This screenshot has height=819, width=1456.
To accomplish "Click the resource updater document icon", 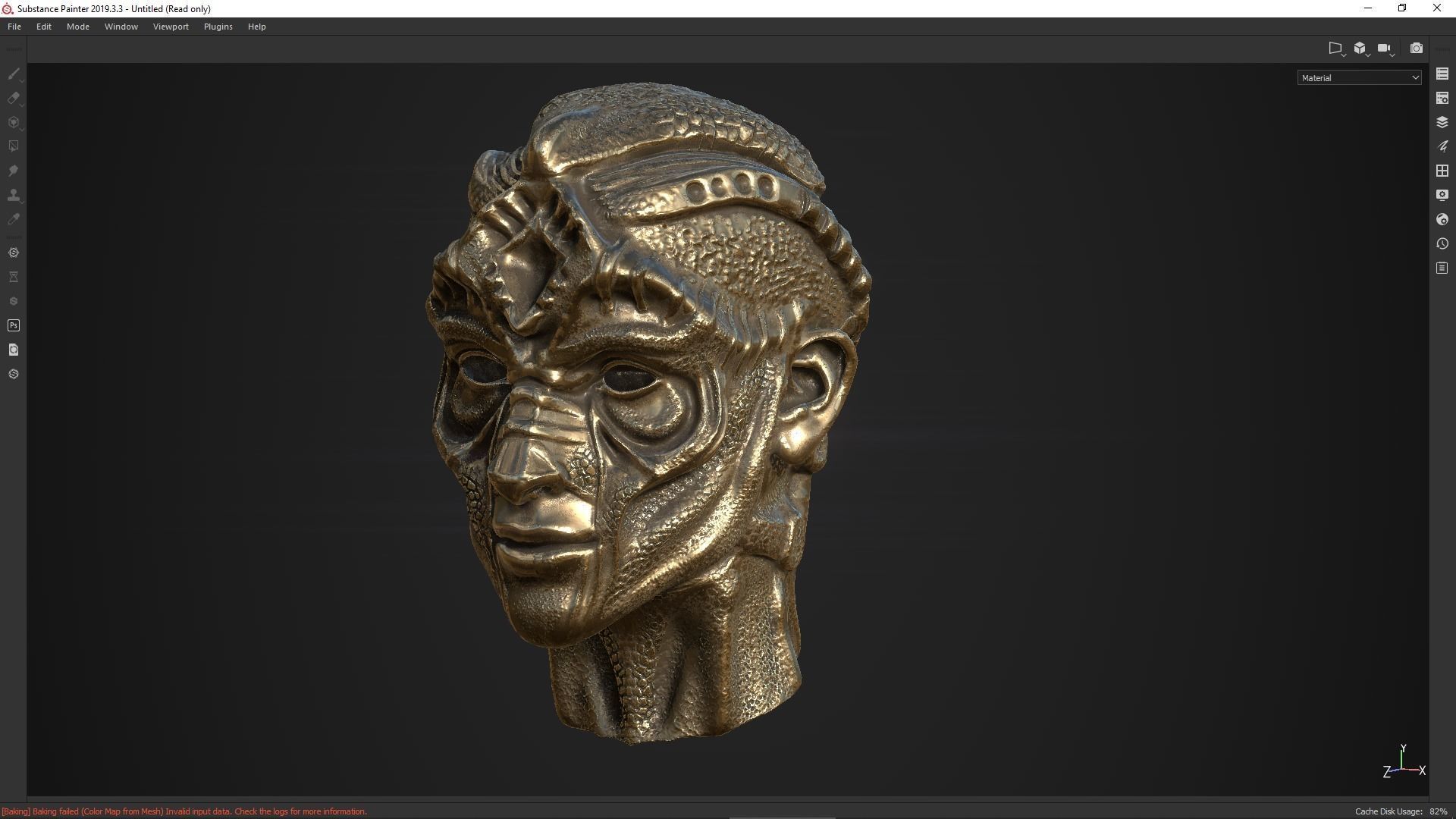I will [x=14, y=350].
